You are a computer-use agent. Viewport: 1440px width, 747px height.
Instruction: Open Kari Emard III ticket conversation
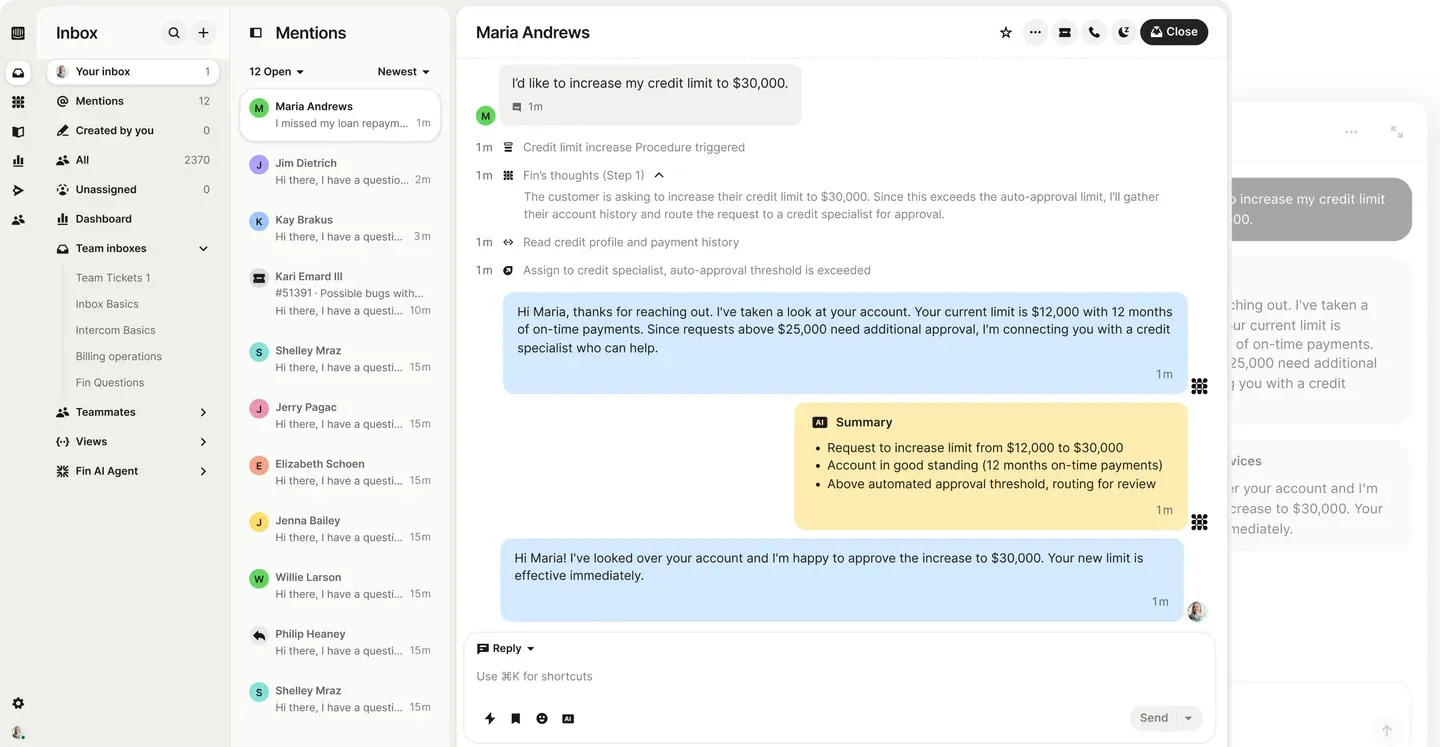point(340,294)
